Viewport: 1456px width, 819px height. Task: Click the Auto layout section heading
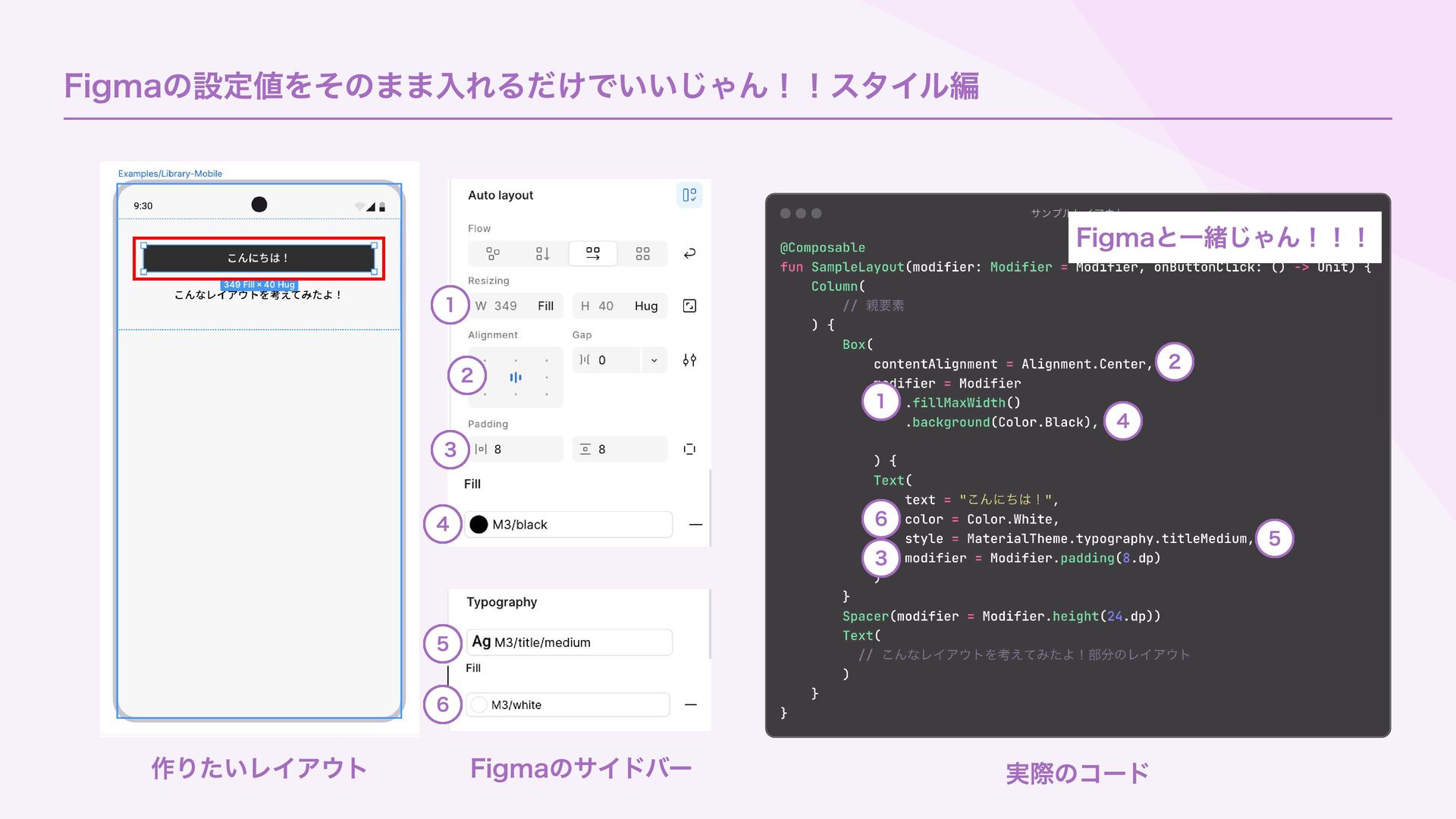[500, 195]
